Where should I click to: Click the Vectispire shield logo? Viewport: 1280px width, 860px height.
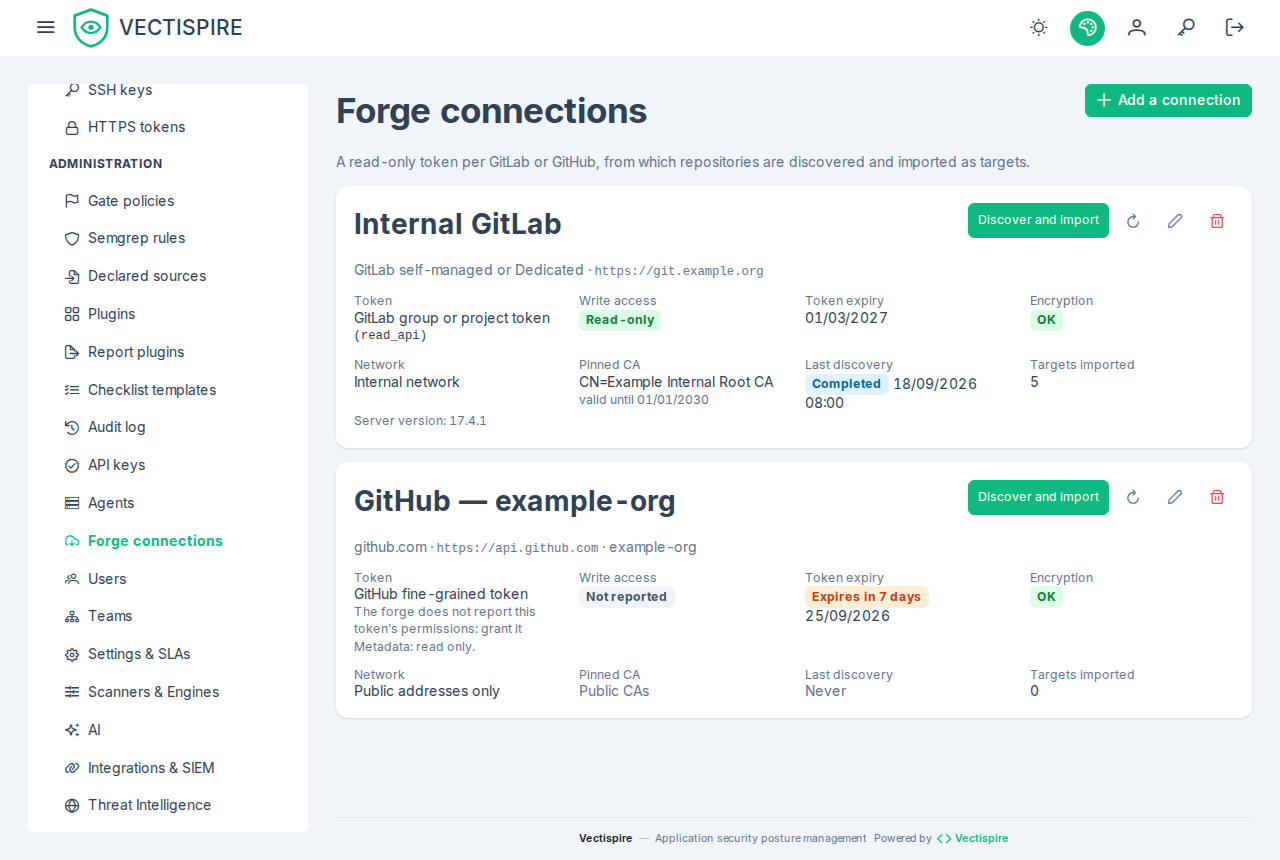(x=91, y=28)
